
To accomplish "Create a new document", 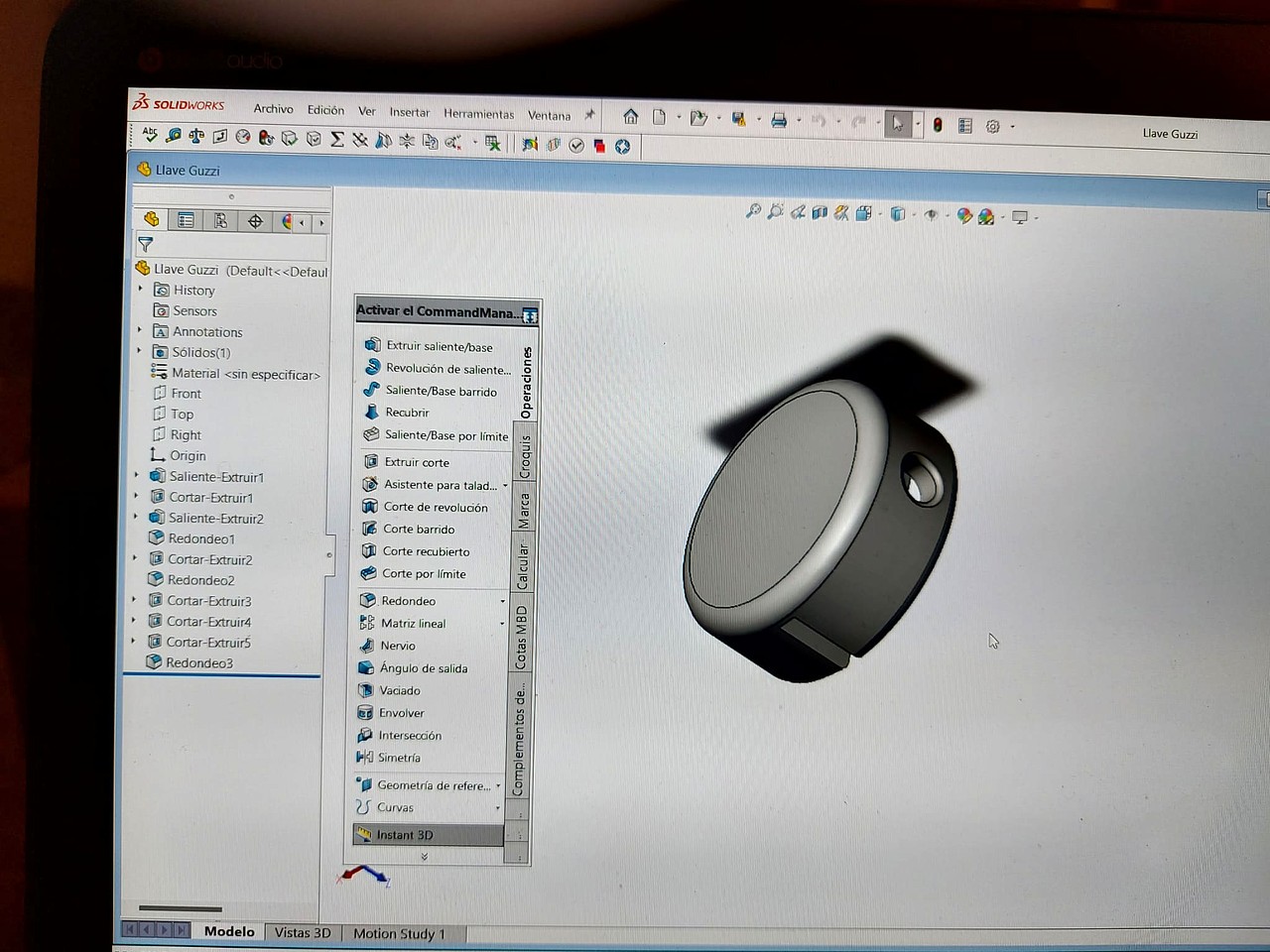I will pyautogui.click(x=659, y=117).
